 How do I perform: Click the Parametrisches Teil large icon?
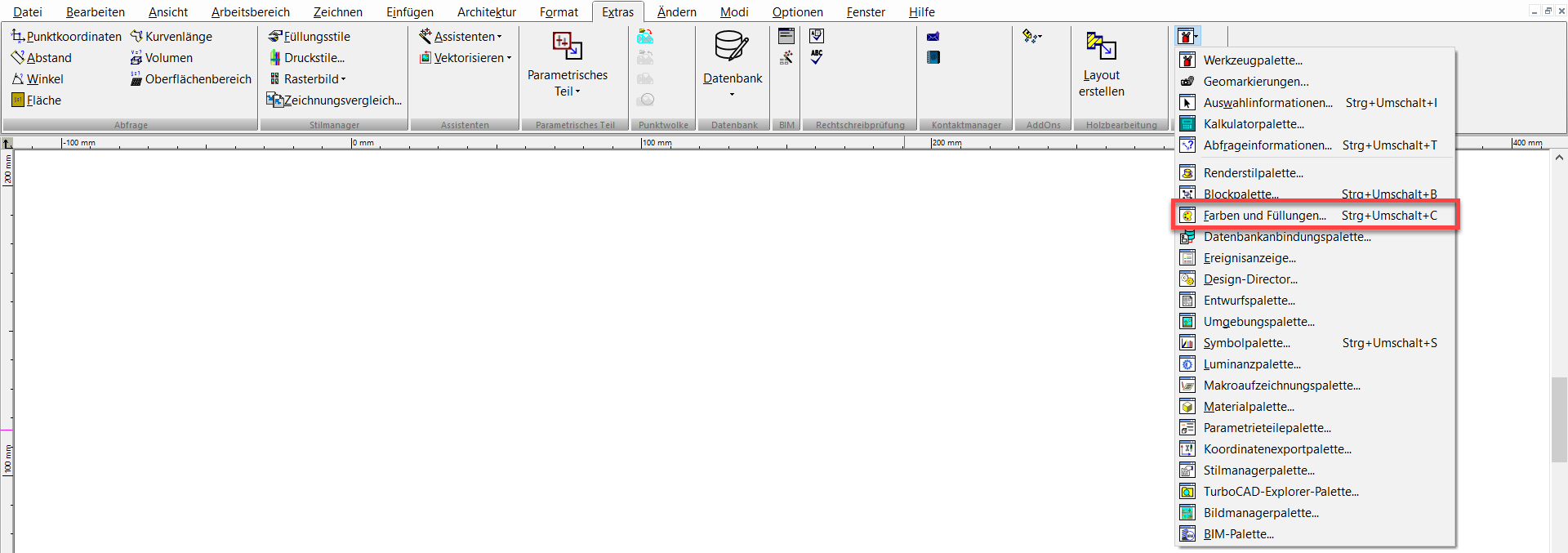pyautogui.click(x=567, y=47)
